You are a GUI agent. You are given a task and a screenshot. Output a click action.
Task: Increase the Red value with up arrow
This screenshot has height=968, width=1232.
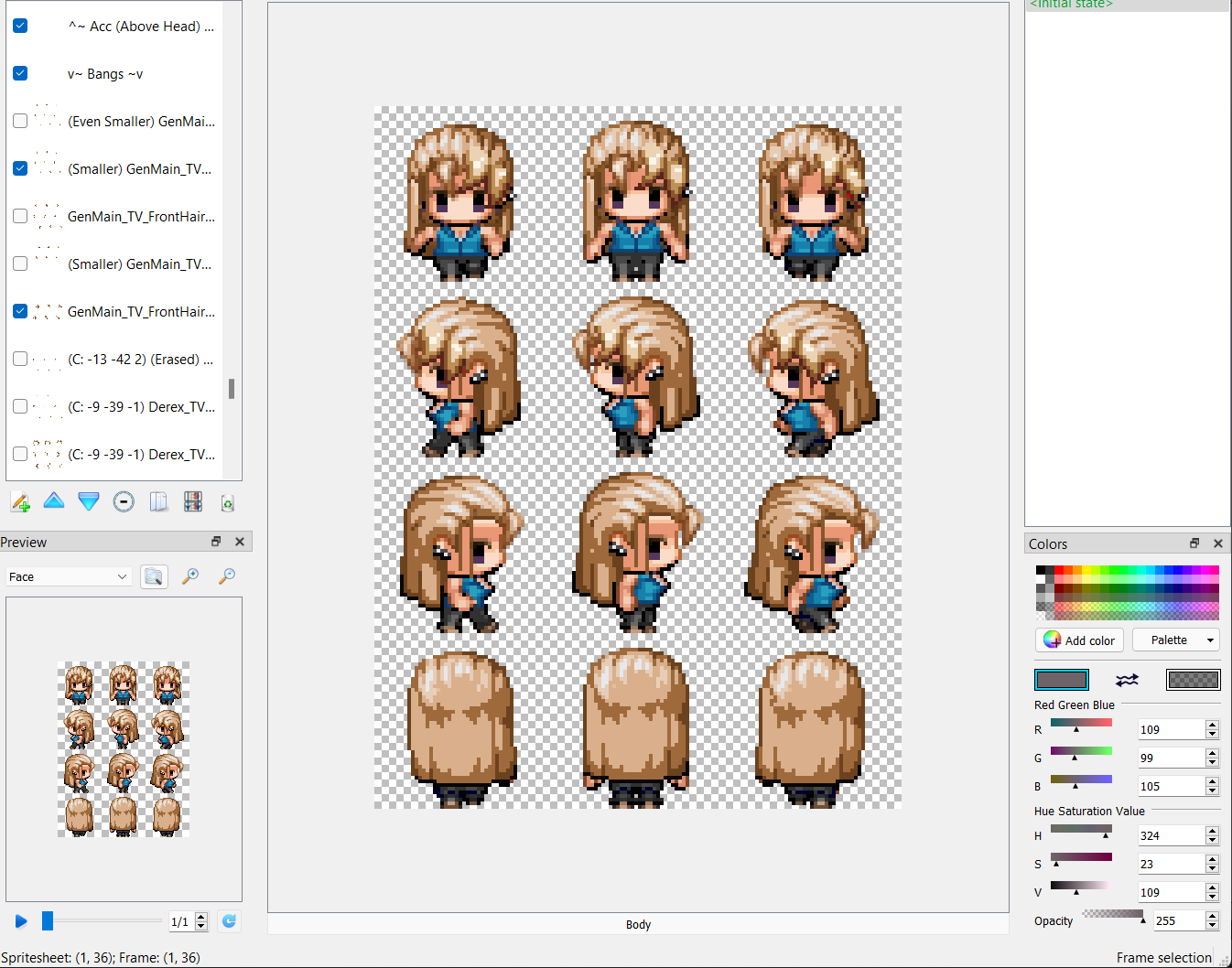coord(1213,725)
